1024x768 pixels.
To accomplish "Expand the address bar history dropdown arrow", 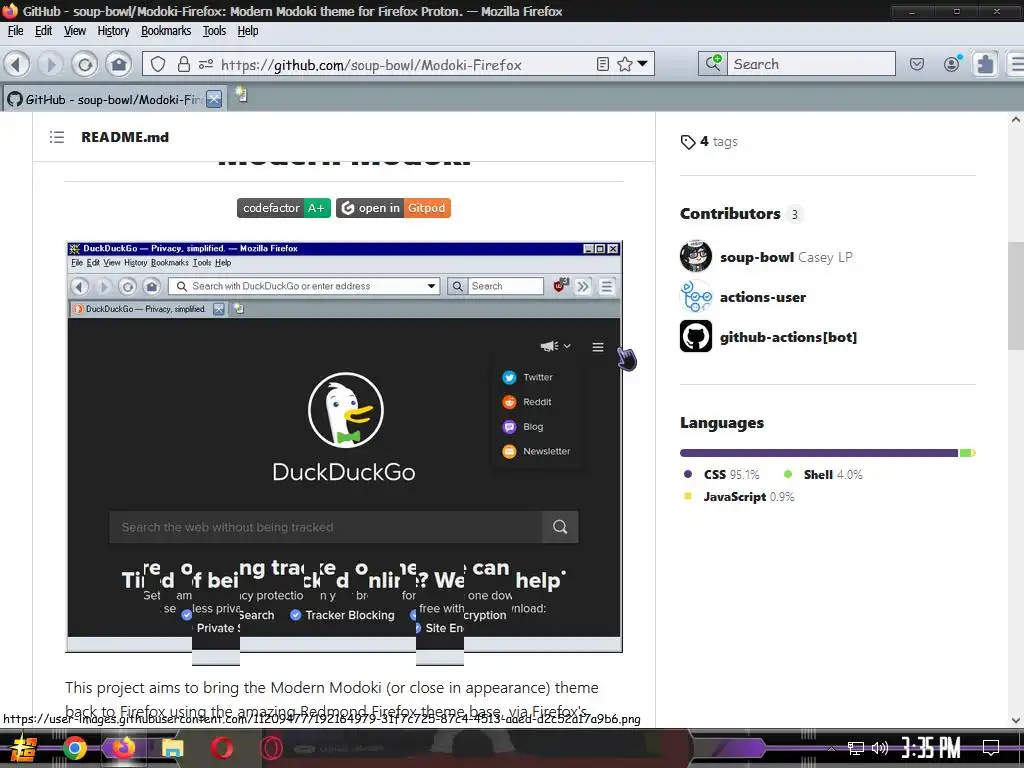I will tap(643, 64).
